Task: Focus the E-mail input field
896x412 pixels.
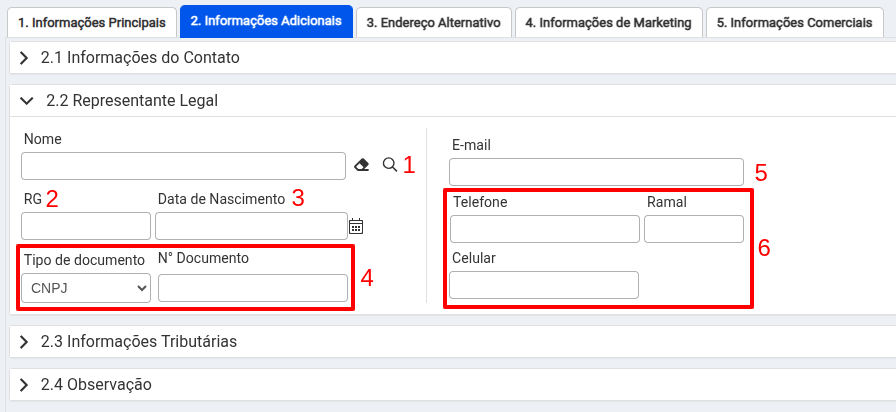Action: (597, 173)
